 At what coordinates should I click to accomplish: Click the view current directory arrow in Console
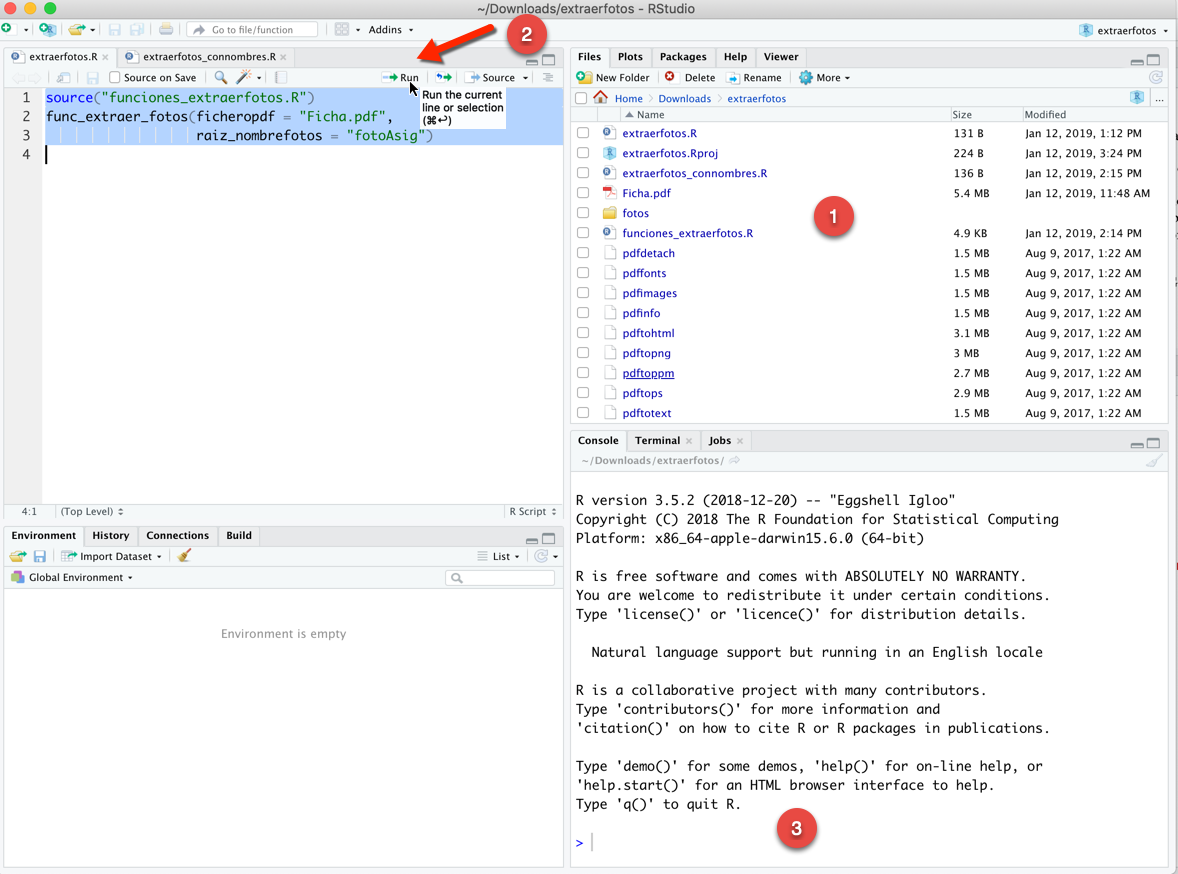pos(735,460)
